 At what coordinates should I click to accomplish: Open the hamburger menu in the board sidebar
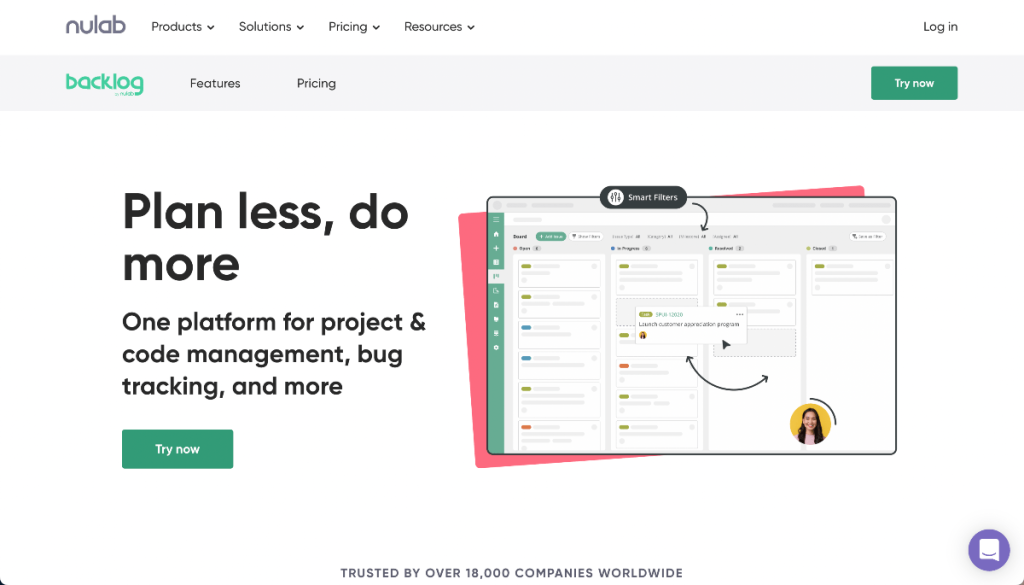[x=496, y=221]
